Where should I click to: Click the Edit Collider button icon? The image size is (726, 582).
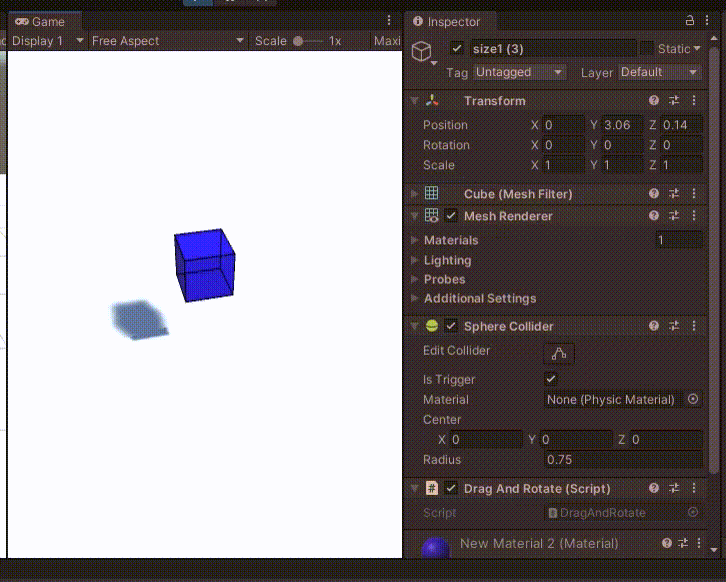pos(559,354)
